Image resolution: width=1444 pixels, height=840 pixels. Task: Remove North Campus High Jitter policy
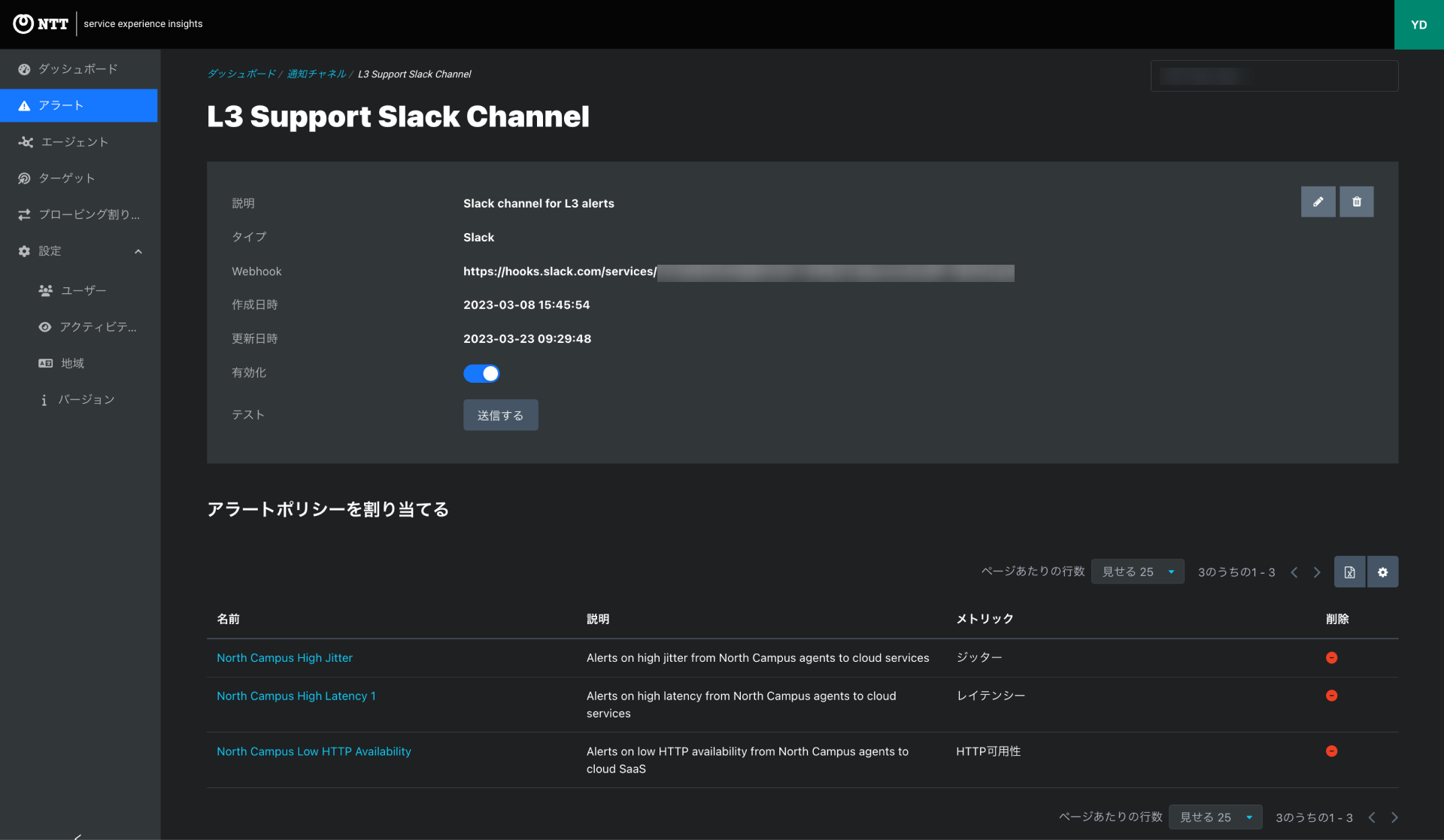pyautogui.click(x=1331, y=658)
